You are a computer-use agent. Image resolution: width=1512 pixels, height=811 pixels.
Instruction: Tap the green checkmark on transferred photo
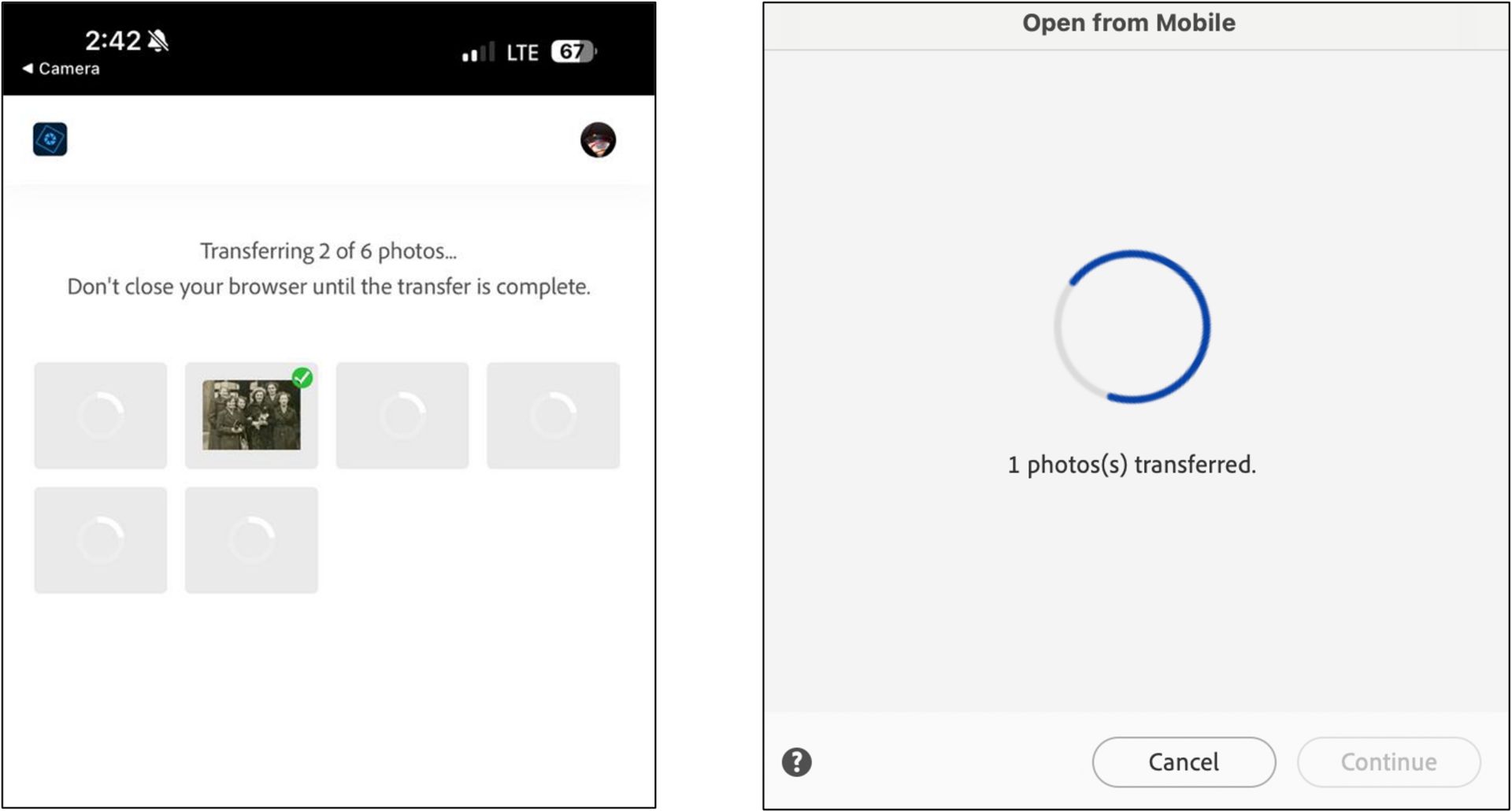click(x=302, y=378)
